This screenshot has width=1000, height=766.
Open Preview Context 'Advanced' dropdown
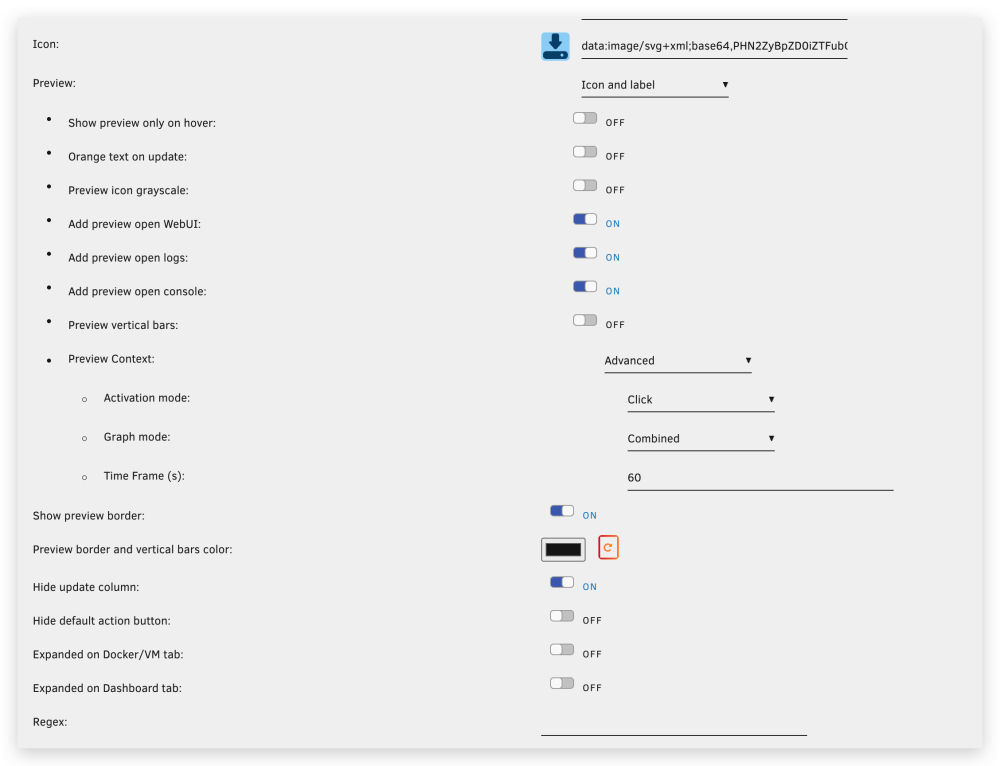(x=678, y=361)
